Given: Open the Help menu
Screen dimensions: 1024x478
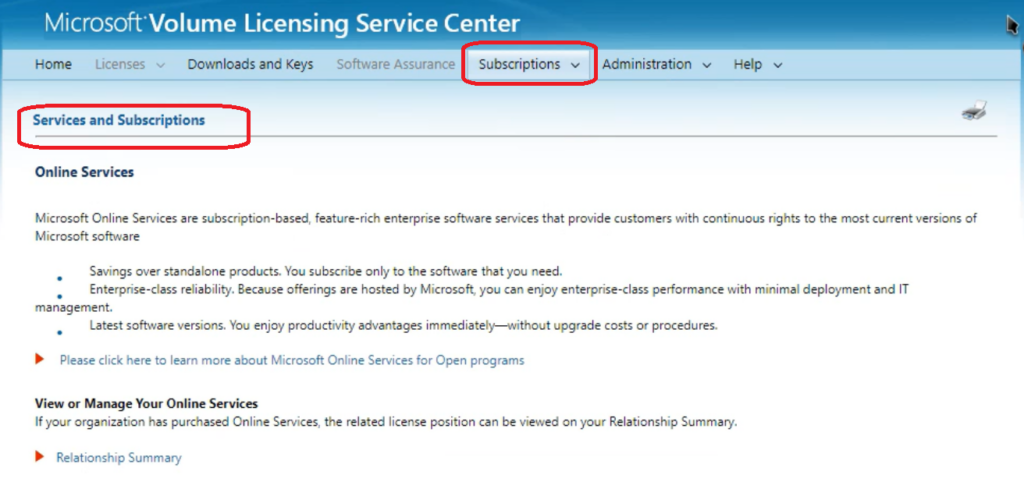Looking at the screenshot, I should click(748, 65).
